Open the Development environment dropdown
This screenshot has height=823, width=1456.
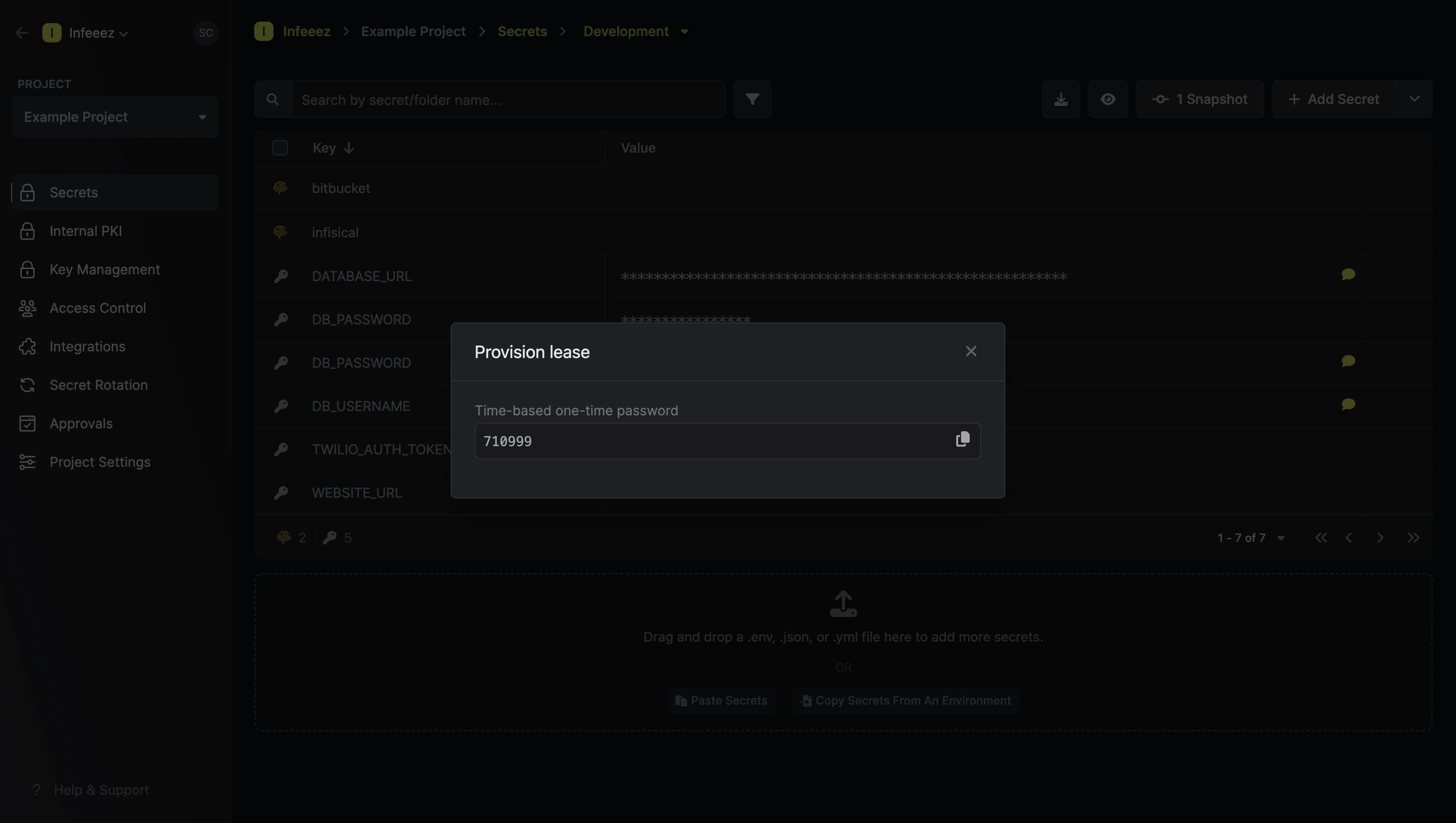click(636, 32)
